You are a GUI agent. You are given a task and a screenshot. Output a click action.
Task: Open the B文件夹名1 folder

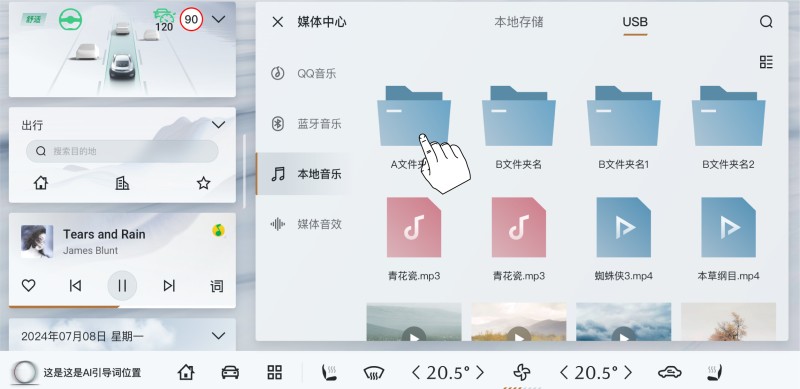click(623, 128)
